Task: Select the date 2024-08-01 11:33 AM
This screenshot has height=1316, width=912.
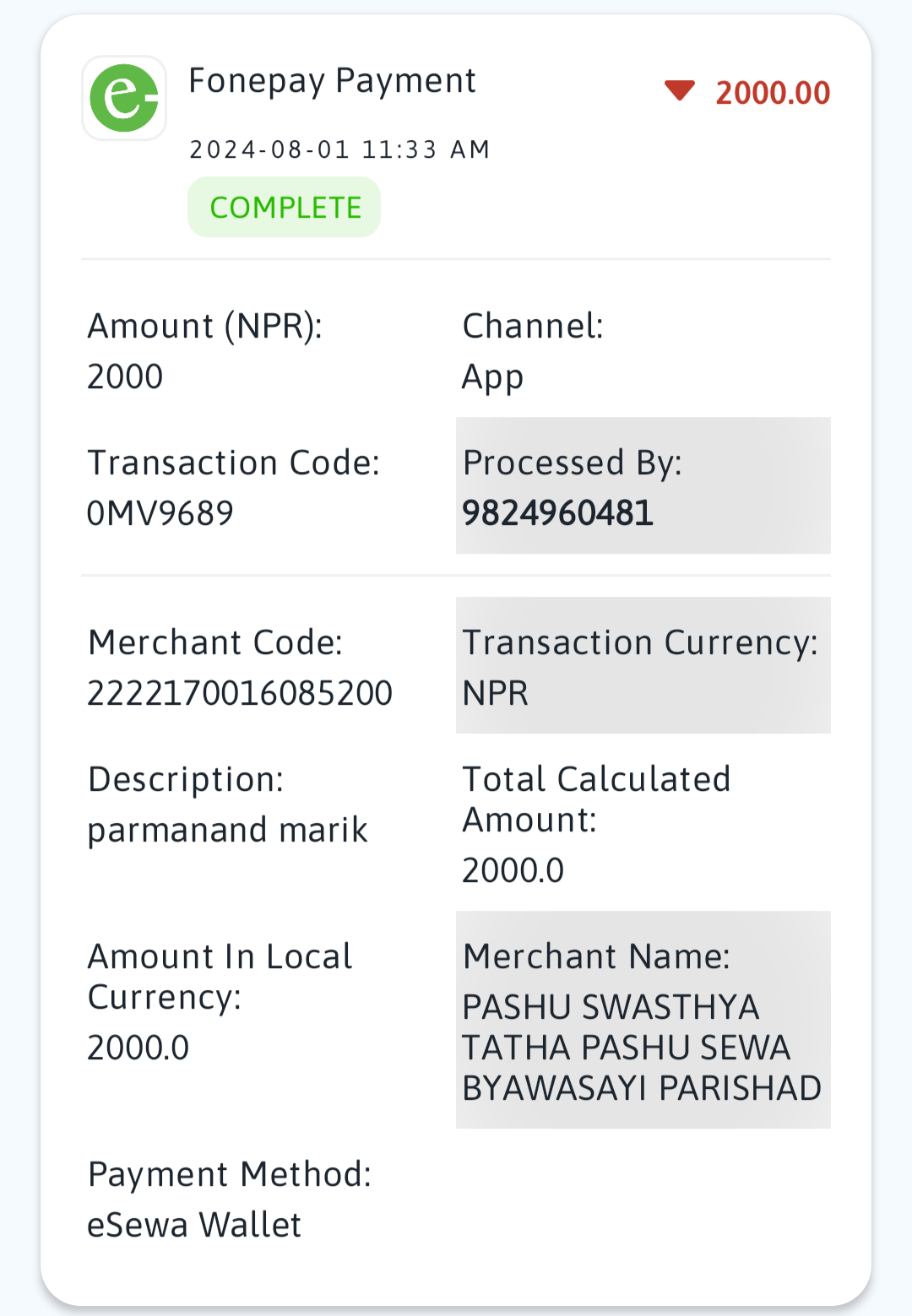Action: [339, 149]
